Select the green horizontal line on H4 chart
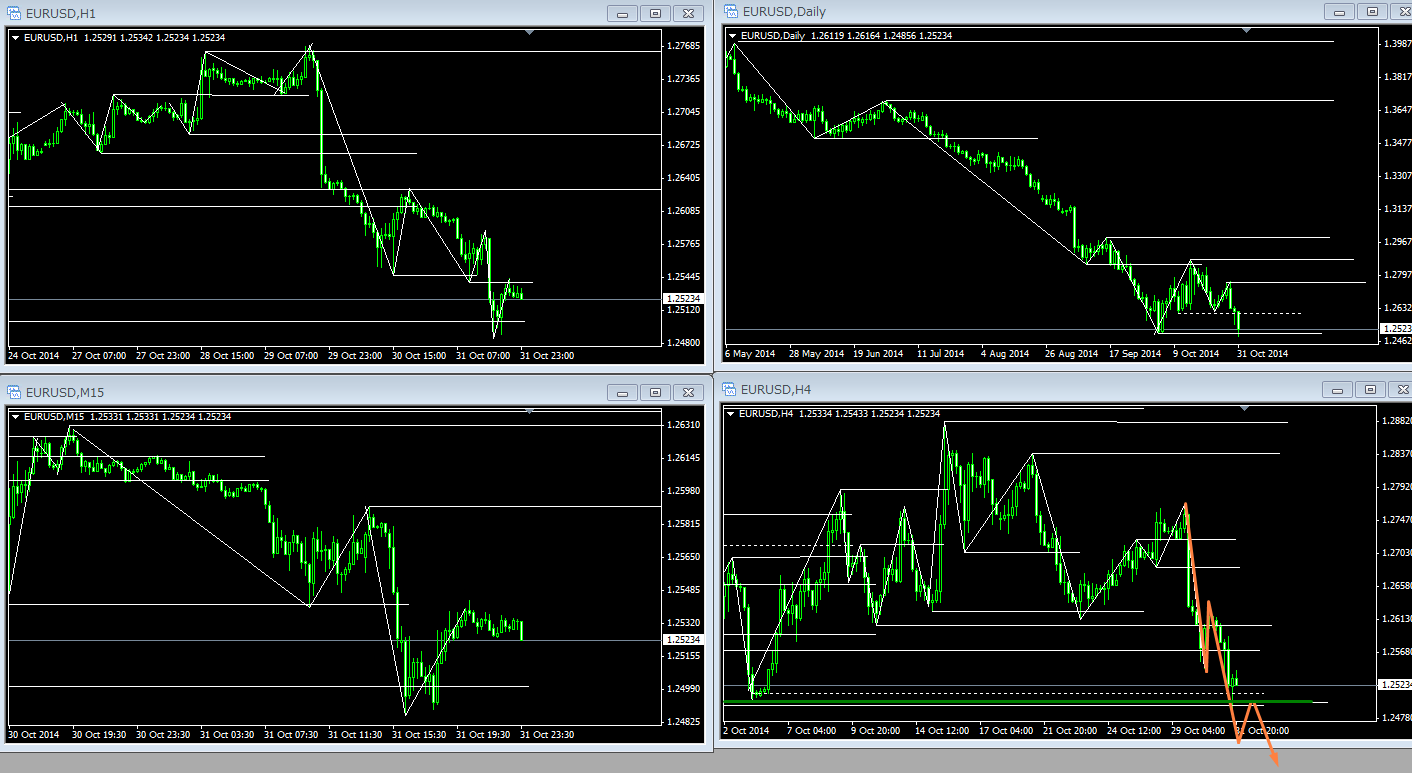1412x773 pixels. tap(1000, 702)
